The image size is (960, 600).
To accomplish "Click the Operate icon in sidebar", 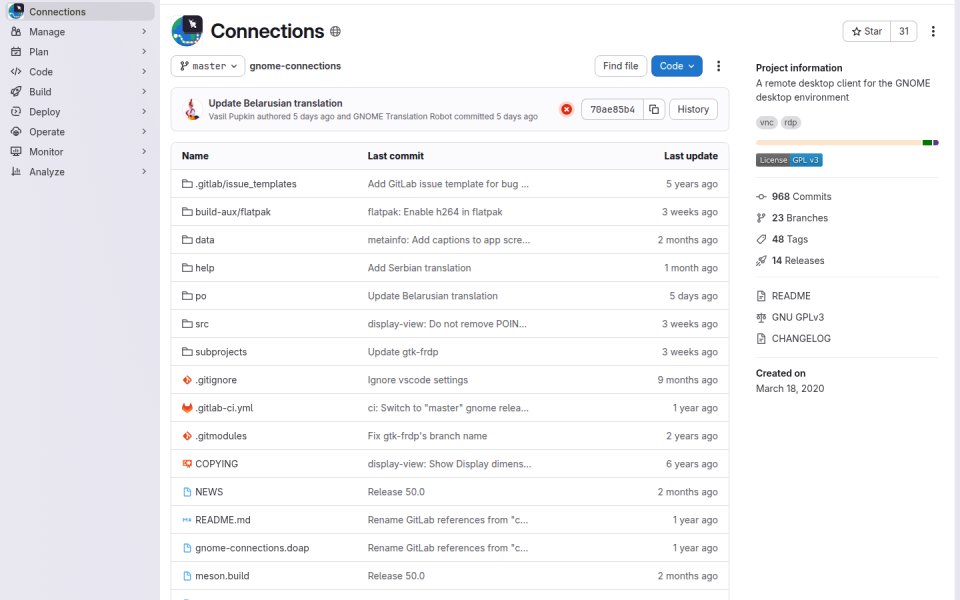I will pos(16,132).
